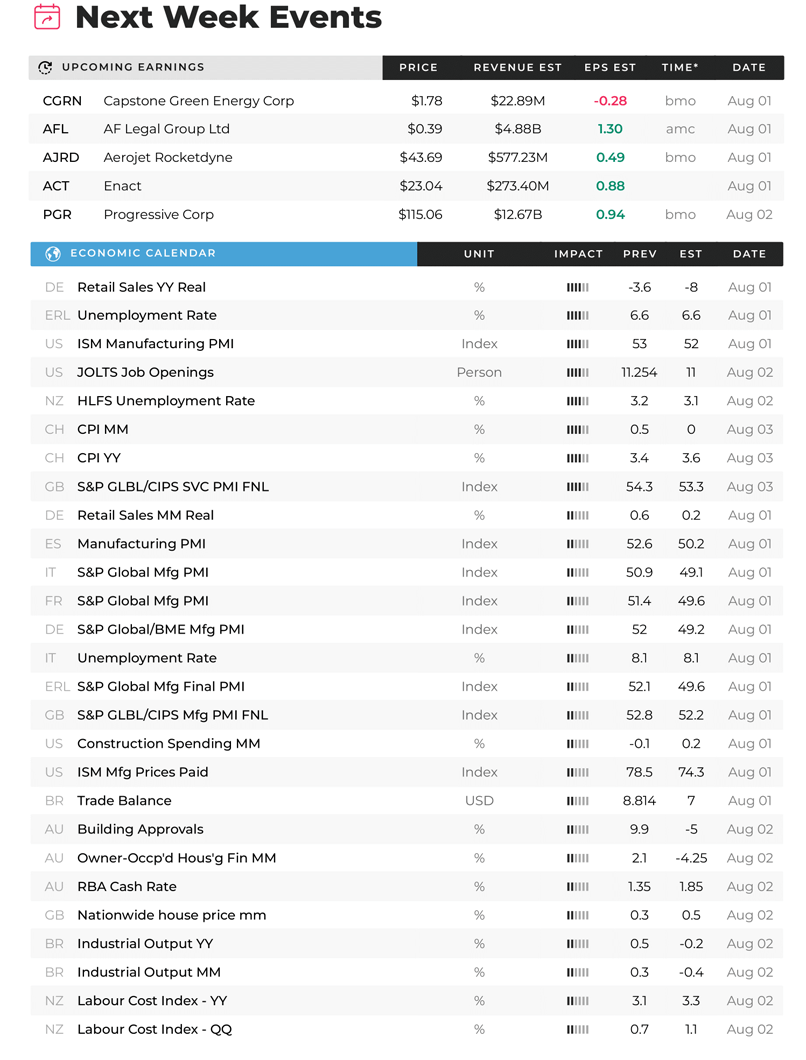Select the S&P GLBL/CIPS Mfg PMI FNL row name
Viewport: 806px width, 1060px height.
[x=172, y=715]
